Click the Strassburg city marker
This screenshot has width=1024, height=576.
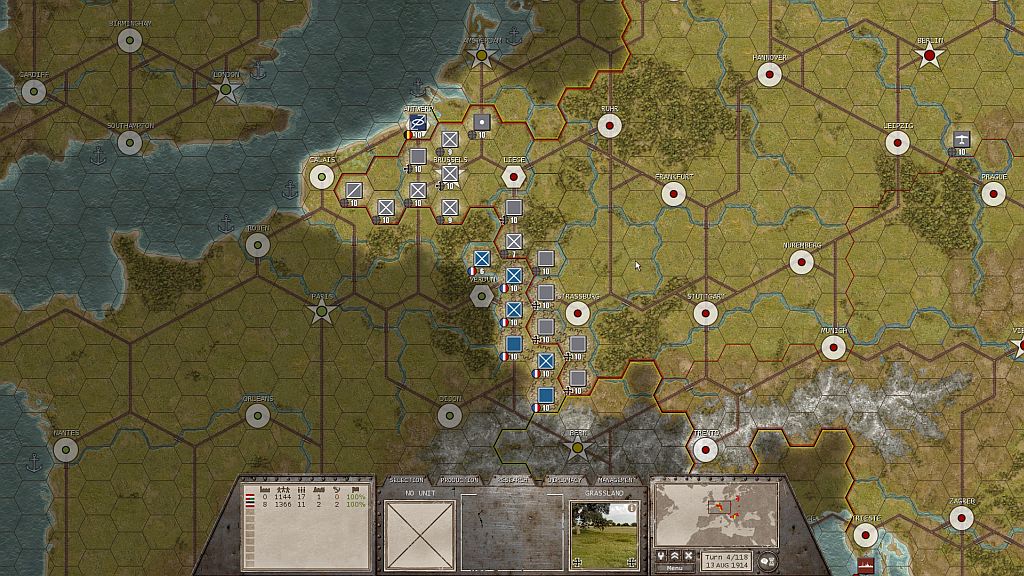coord(577,313)
